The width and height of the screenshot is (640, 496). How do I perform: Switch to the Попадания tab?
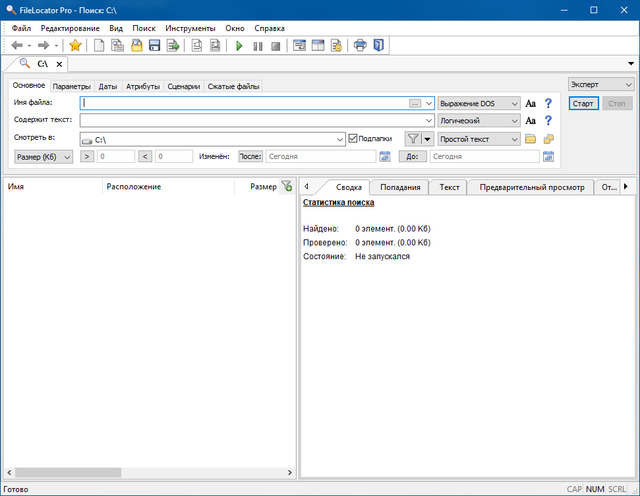click(x=400, y=187)
